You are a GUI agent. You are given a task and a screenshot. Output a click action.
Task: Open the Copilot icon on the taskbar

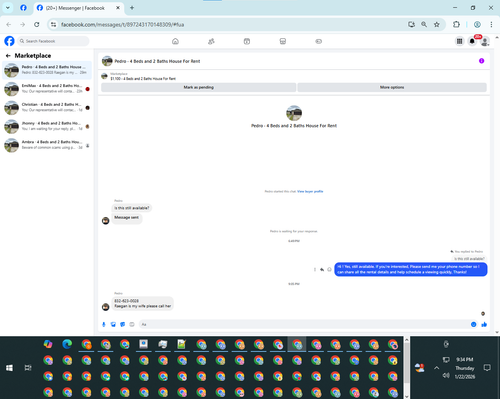tap(48, 344)
